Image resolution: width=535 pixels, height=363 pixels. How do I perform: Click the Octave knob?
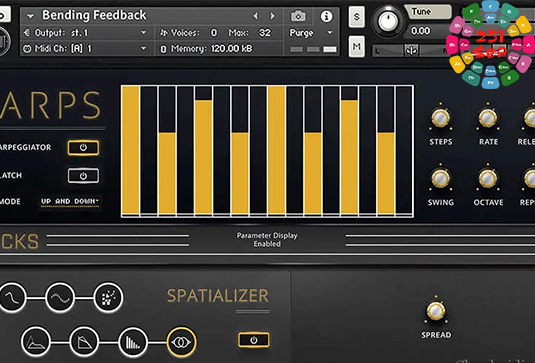(488, 178)
